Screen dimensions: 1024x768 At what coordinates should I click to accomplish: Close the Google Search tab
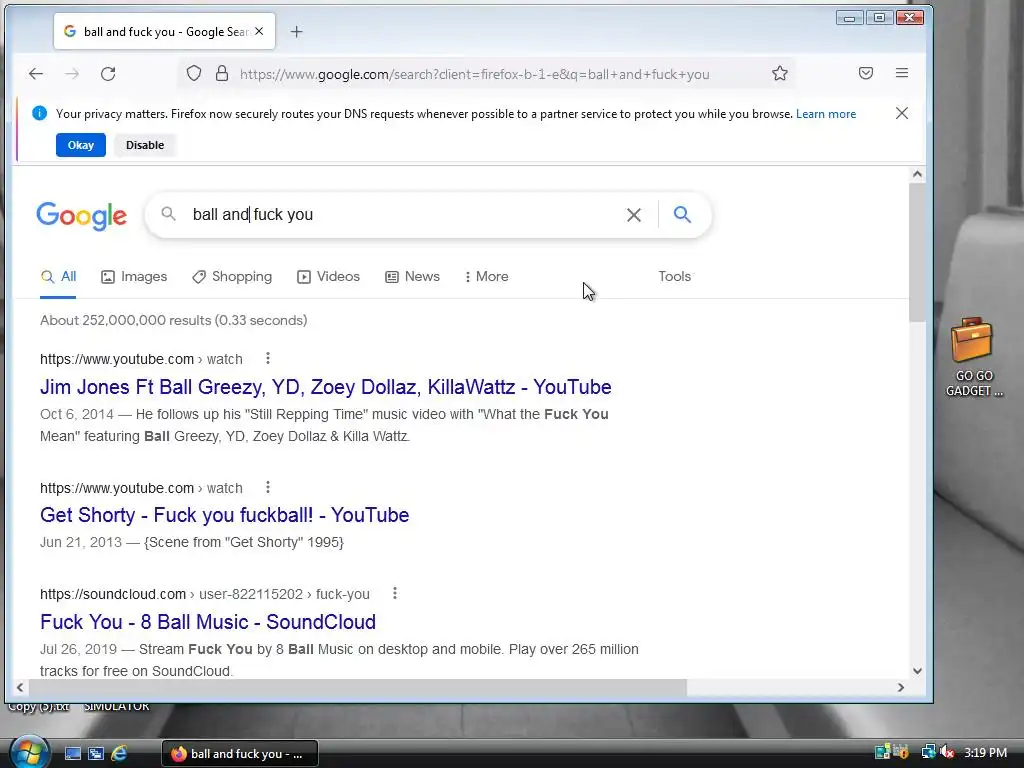(x=259, y=31)
